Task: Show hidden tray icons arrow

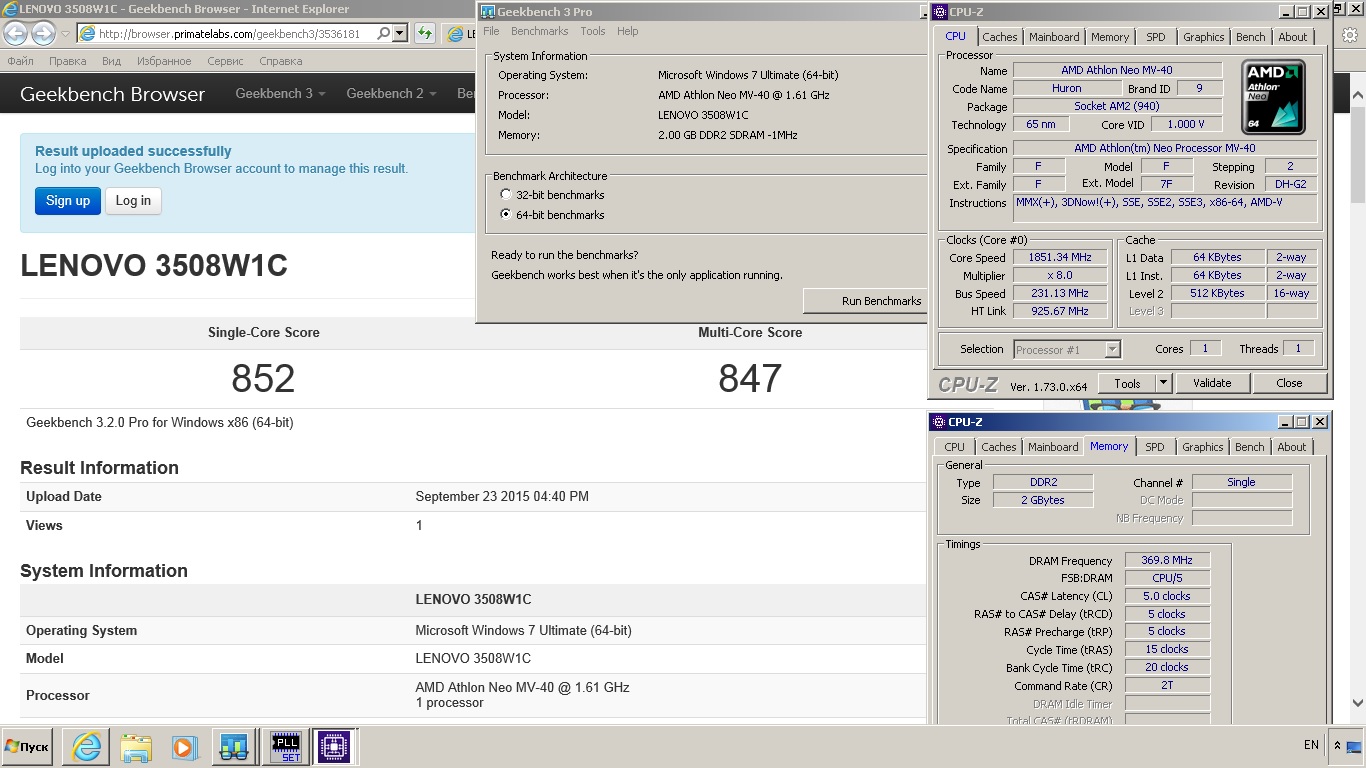Action: click(x=1336, y=745)
